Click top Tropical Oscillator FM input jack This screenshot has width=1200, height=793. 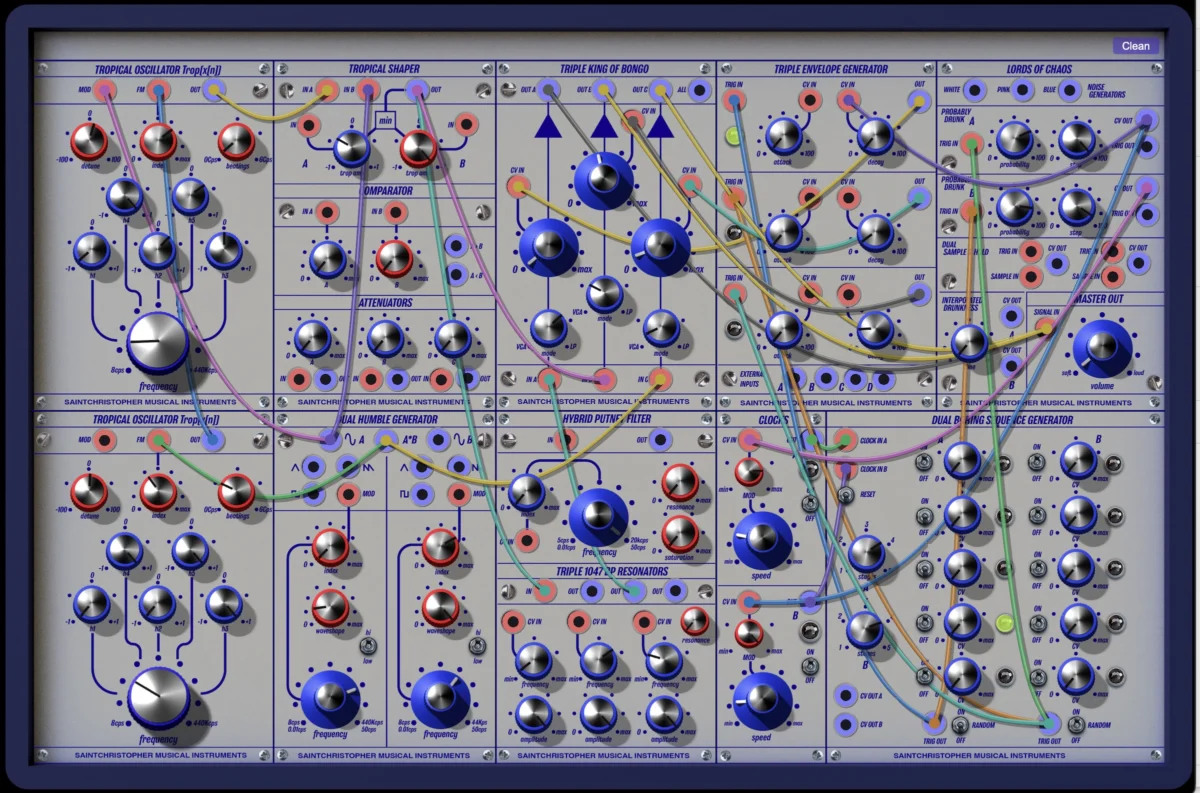coord(158,91)
